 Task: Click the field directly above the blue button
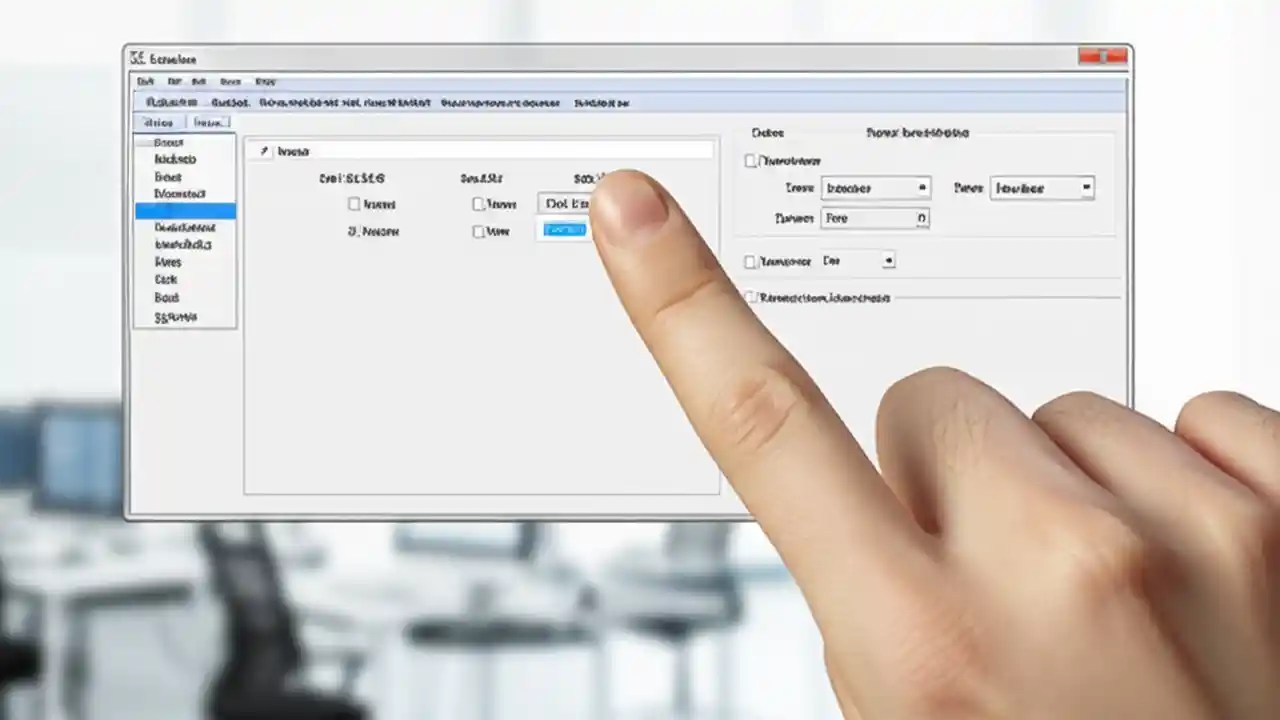(565, 204)
